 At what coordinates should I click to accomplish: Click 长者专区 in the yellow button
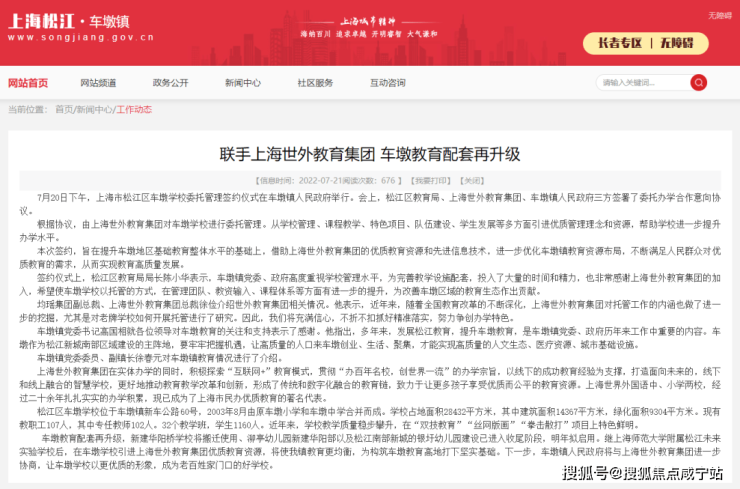(x=620, y=43)
